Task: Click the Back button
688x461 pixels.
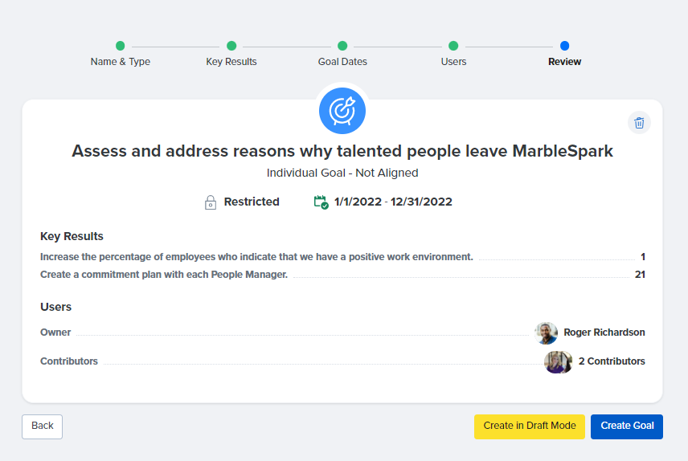Action: [42, 426]
